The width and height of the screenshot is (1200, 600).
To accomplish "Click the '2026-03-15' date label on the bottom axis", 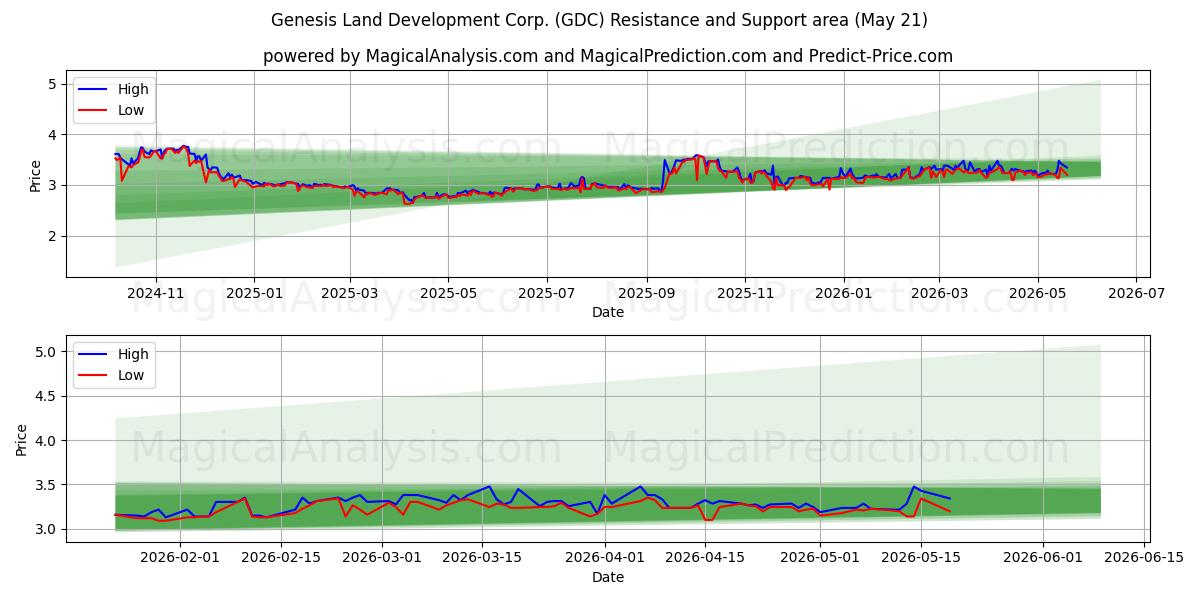I will 483,559.
